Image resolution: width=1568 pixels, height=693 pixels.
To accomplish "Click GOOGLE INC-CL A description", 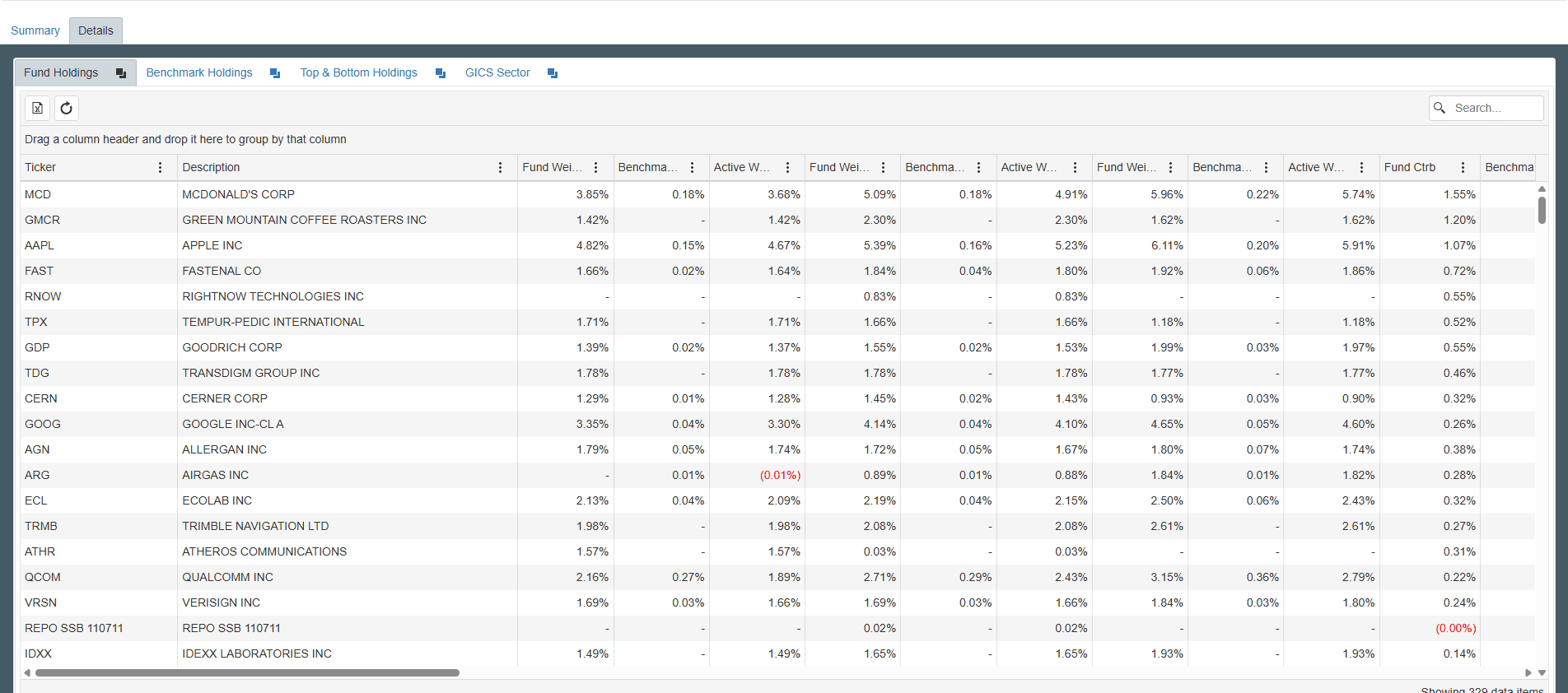I will (233, 424).
